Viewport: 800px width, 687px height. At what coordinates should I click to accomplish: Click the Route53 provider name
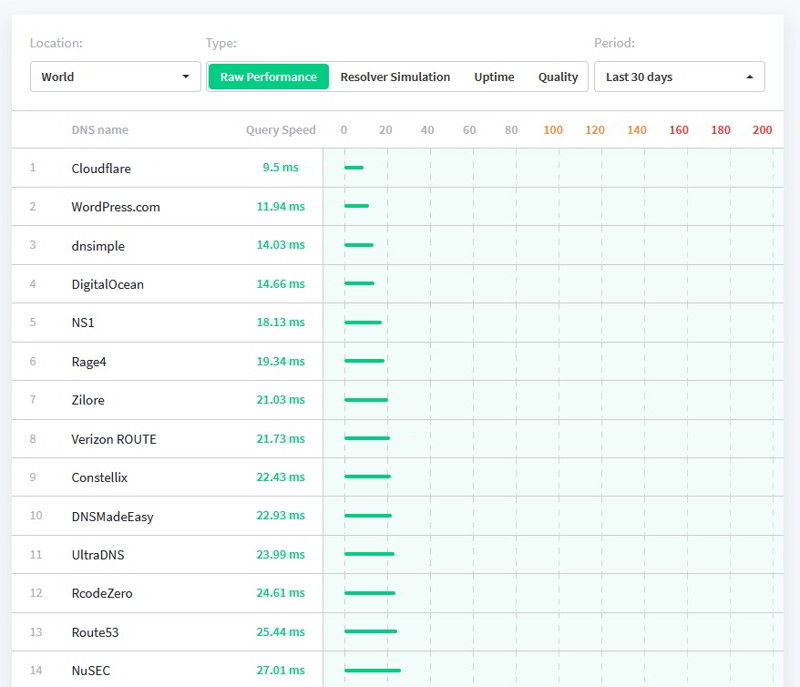[95, 632]
